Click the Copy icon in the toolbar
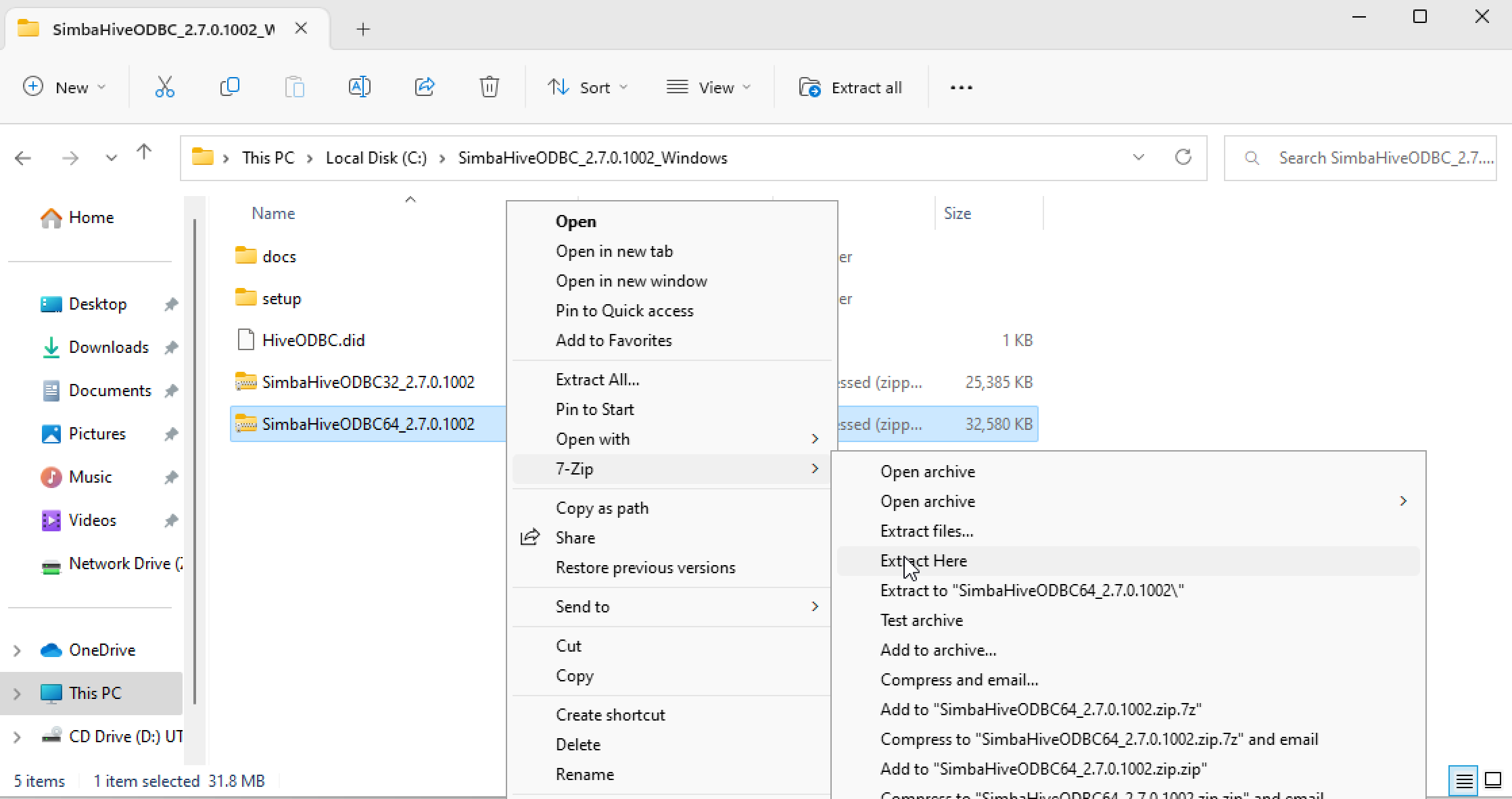 coord(230,87)
